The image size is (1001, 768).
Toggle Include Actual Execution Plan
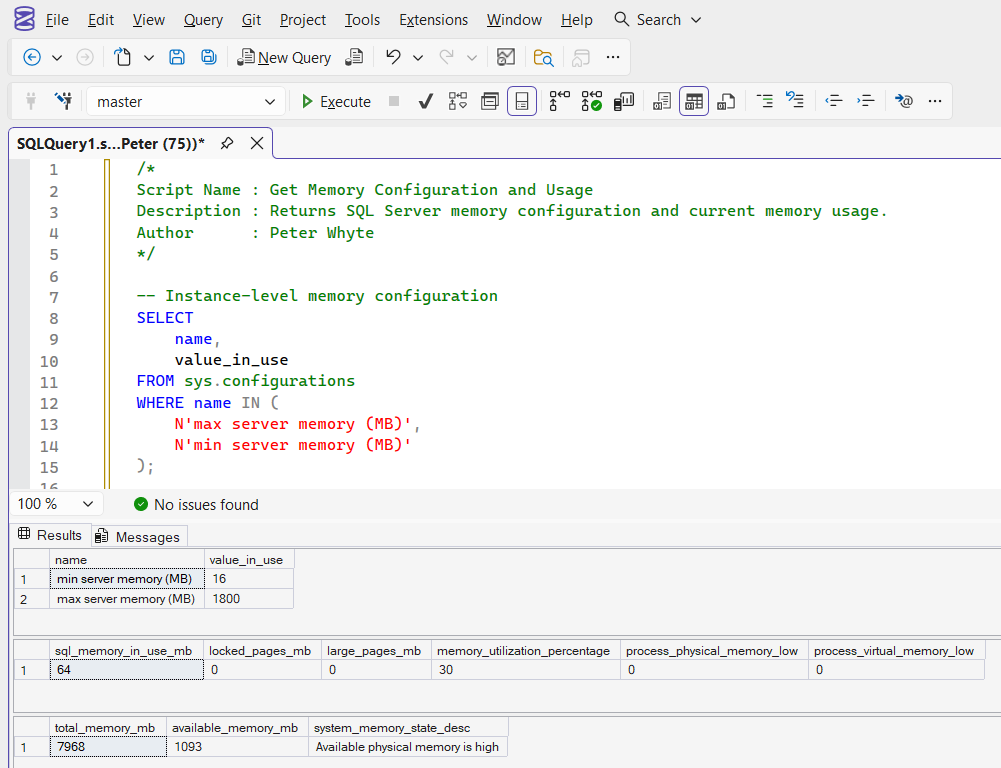point(559,101)
